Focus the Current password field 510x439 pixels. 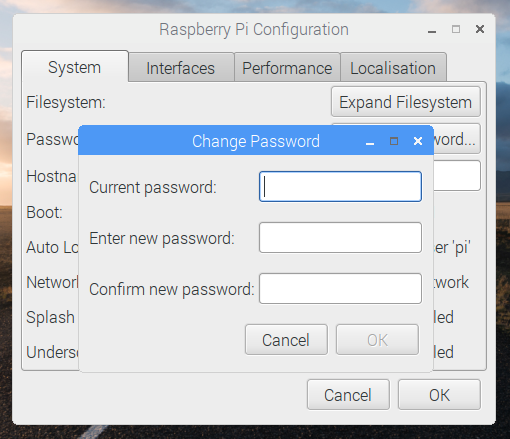[340, 187]
